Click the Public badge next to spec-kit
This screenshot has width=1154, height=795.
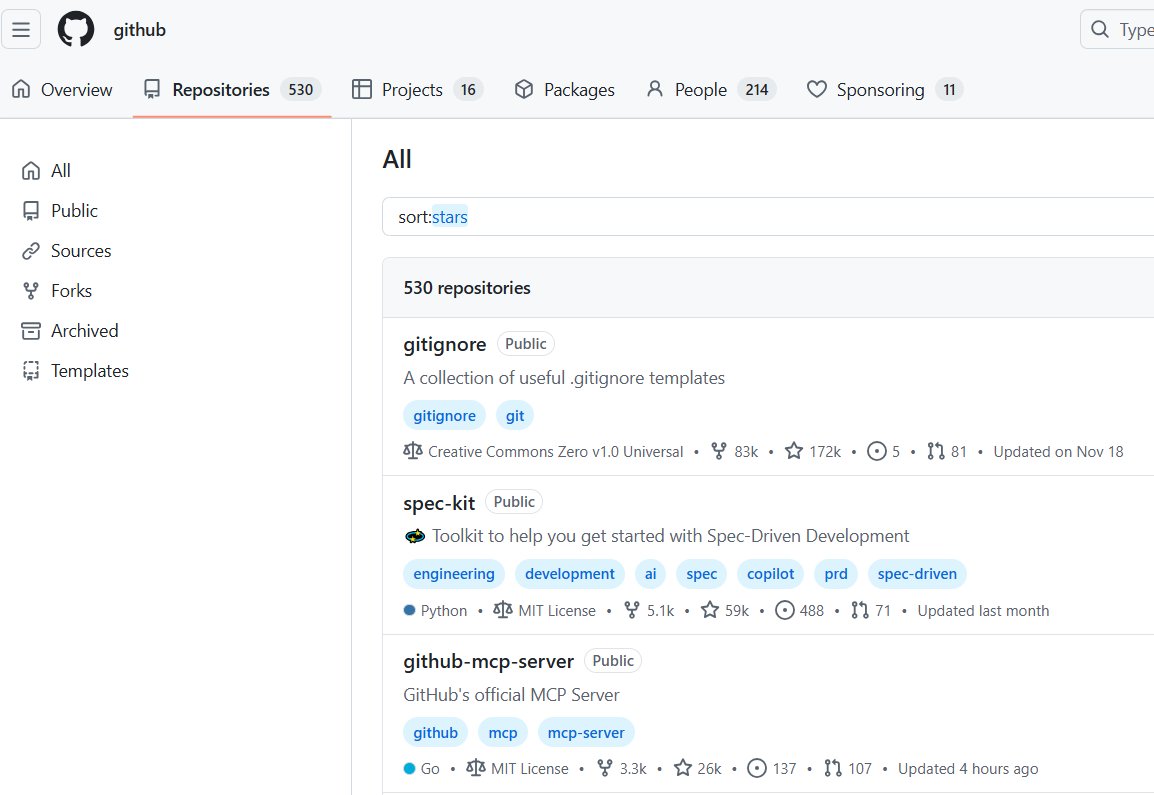(514, 502)
